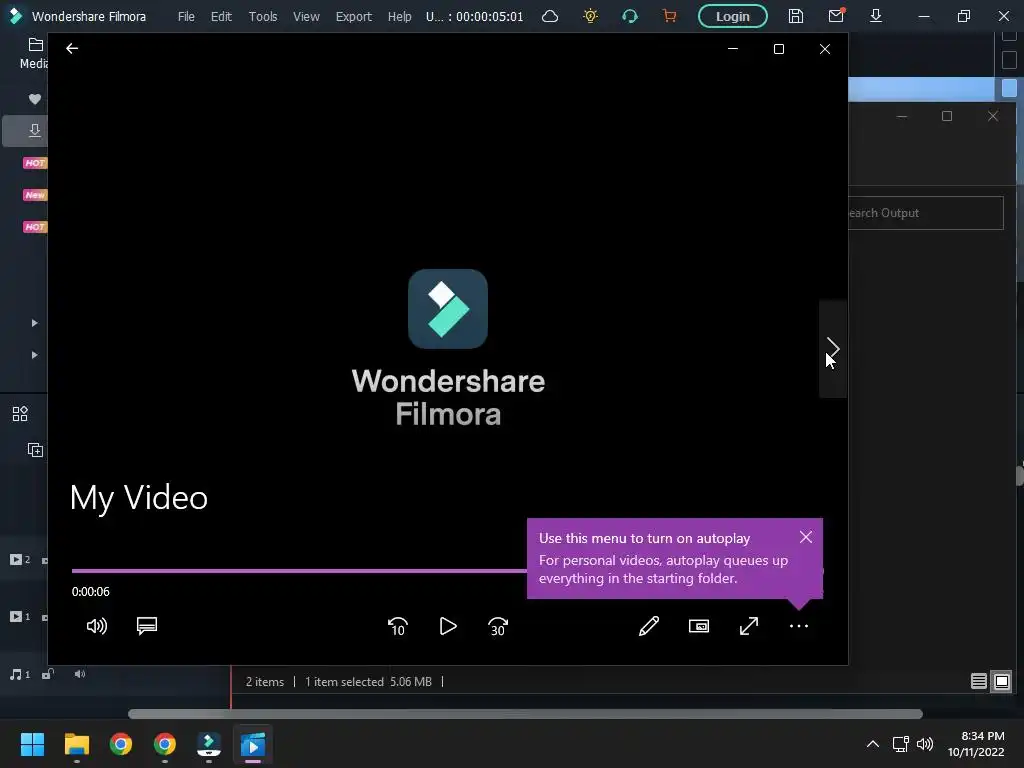
Task: Click the lightbulb tips icon
Action: (590, 16)
